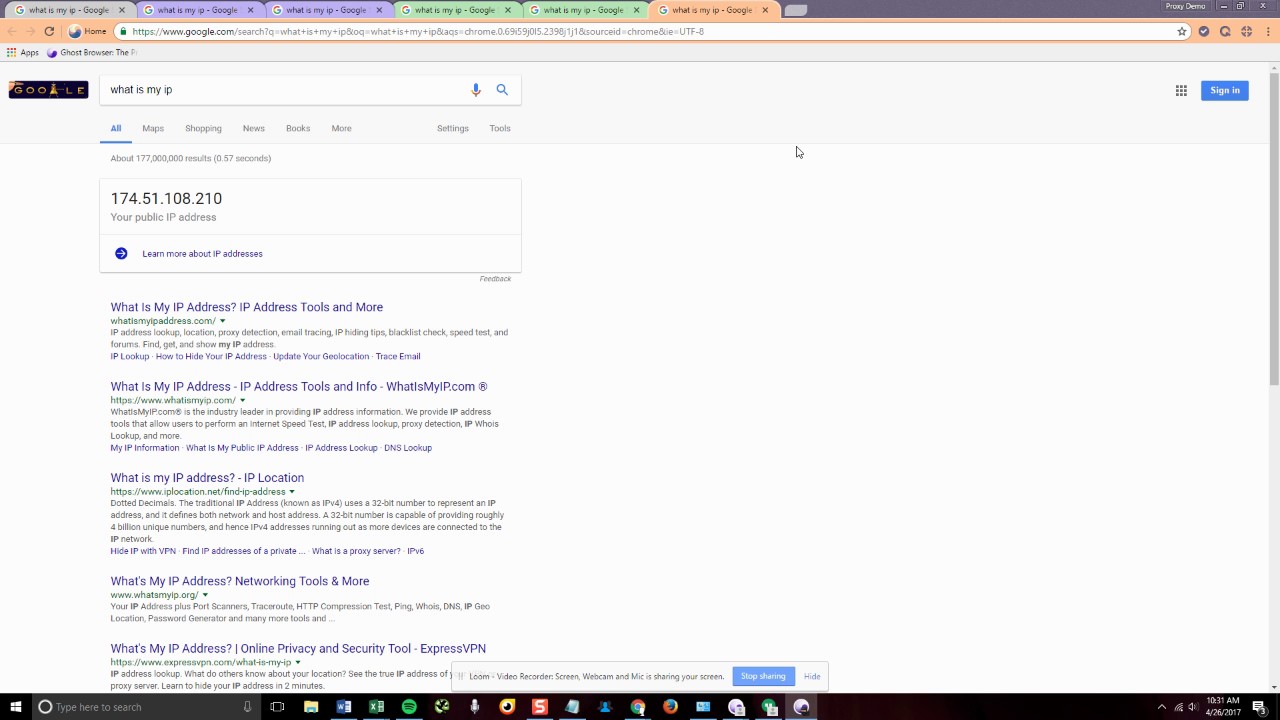Click the IP address 174.51.108.210
1280x720 pixels.
[x=166, y=198]
